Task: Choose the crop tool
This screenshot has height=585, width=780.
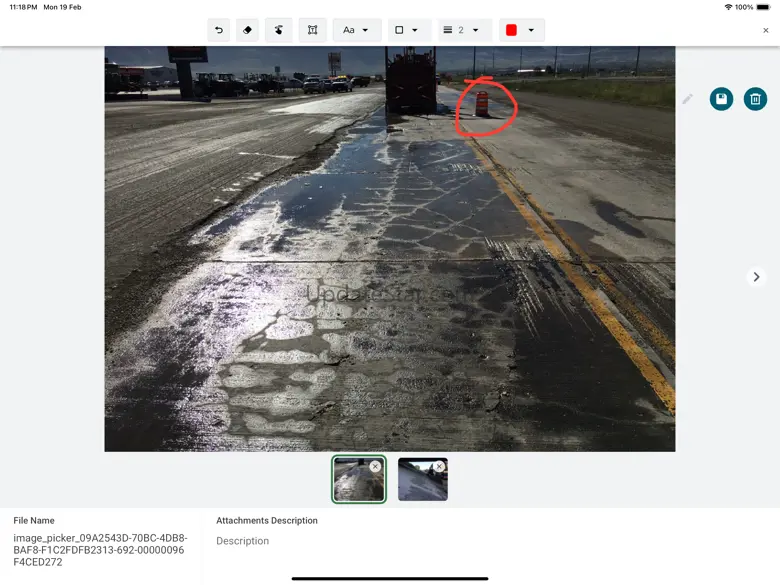Action: [x=312, y=30]
